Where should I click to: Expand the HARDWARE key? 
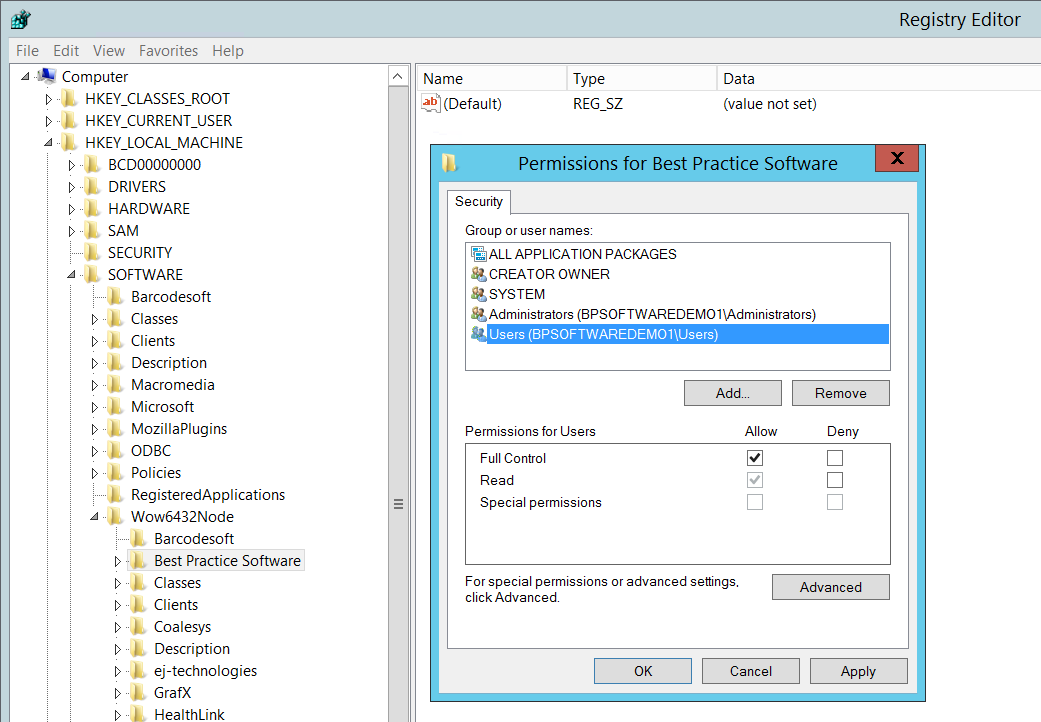72,209
